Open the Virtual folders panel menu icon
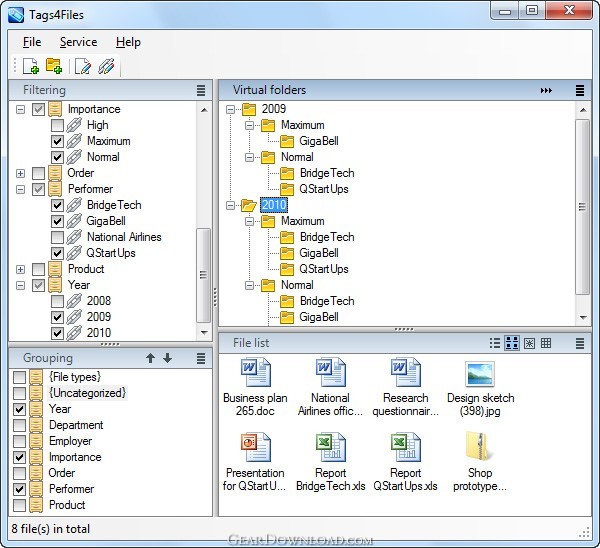This screenshot has width=600, height=548. point(580,90)
